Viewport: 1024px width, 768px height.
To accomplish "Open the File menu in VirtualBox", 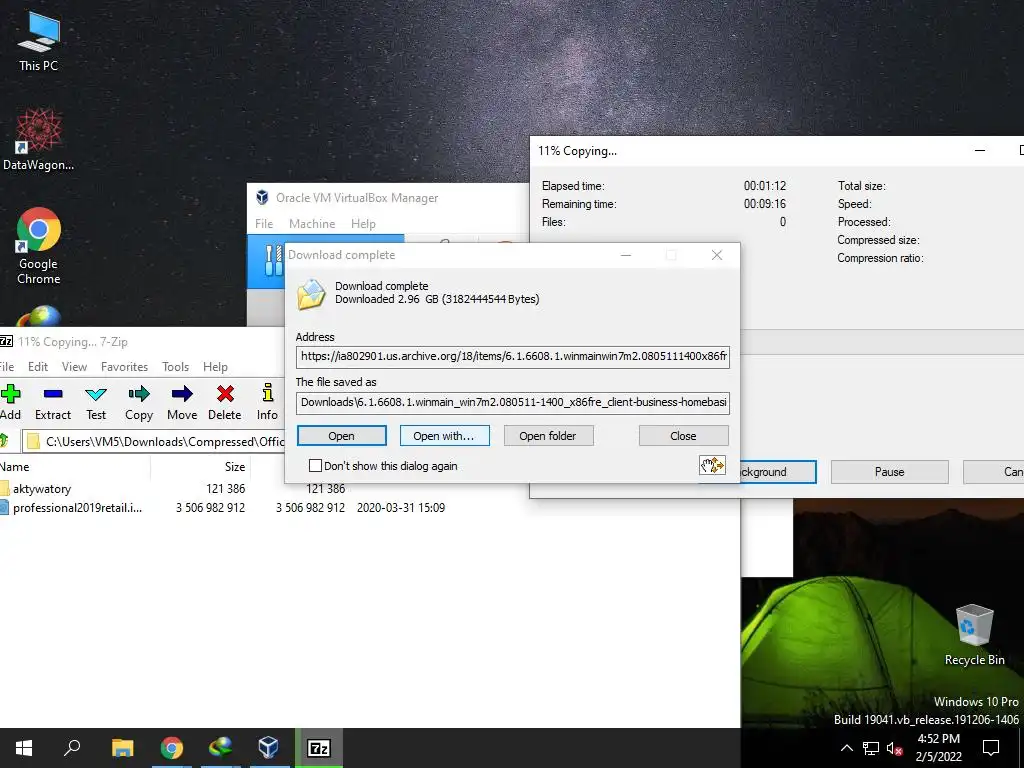I will pos(264,223).
